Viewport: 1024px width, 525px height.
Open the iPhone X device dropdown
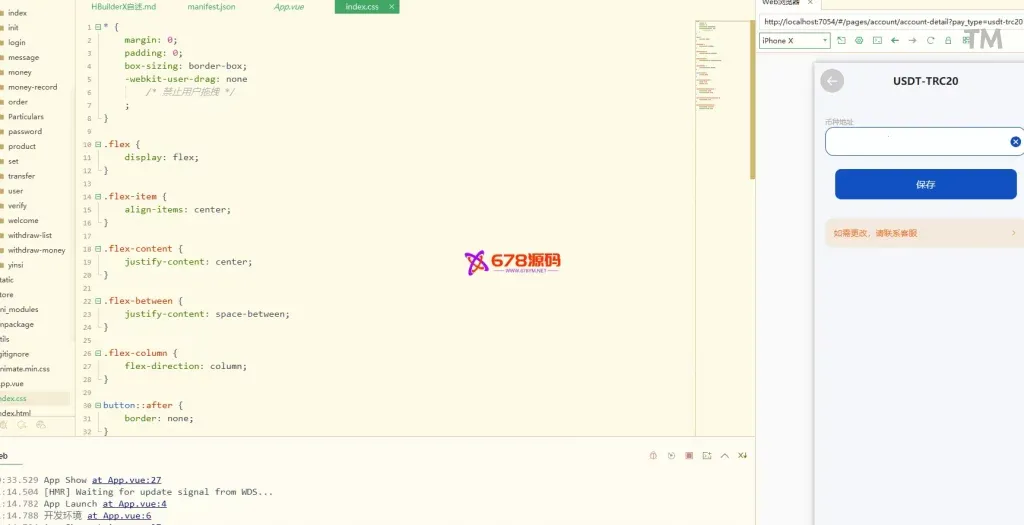pos(795,41)
